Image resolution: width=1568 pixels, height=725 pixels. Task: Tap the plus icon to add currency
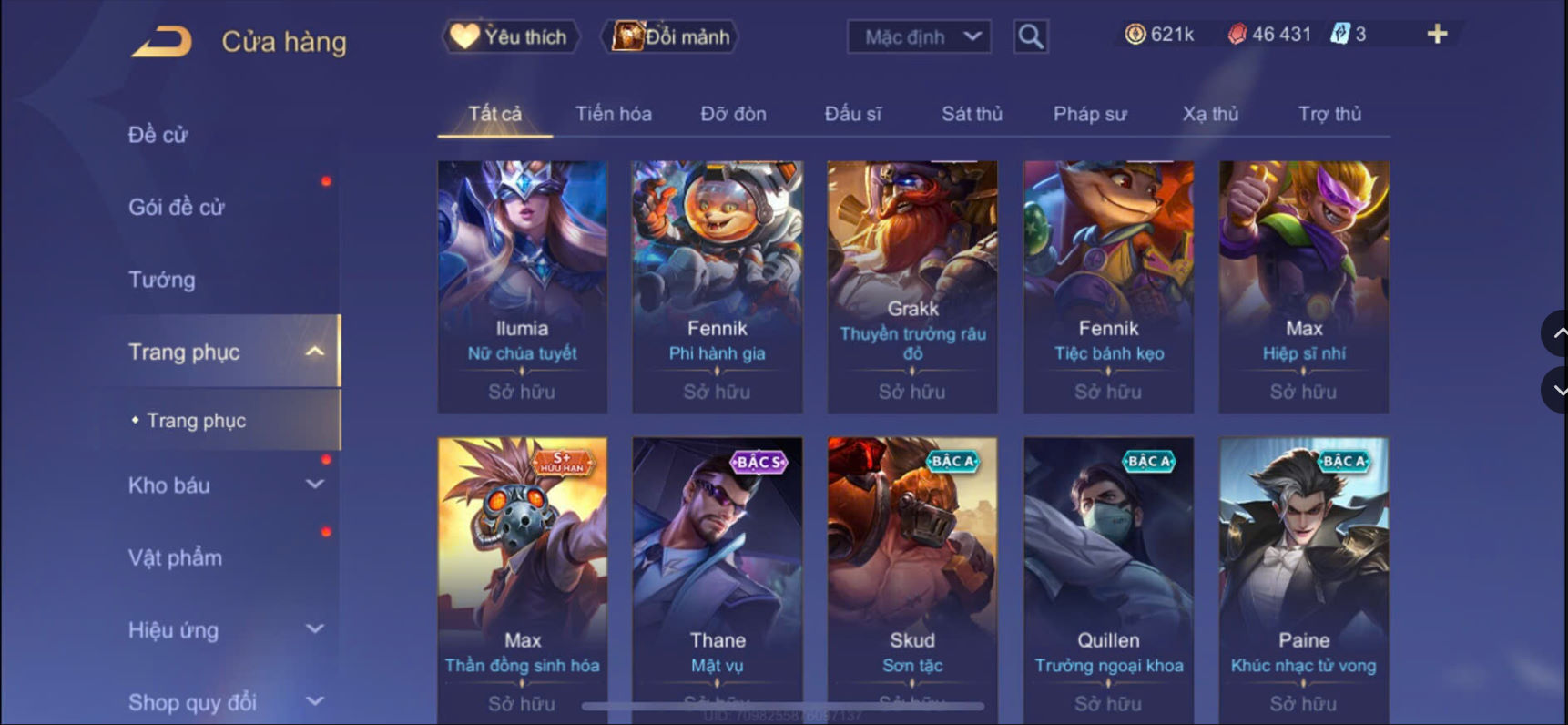1437,34
